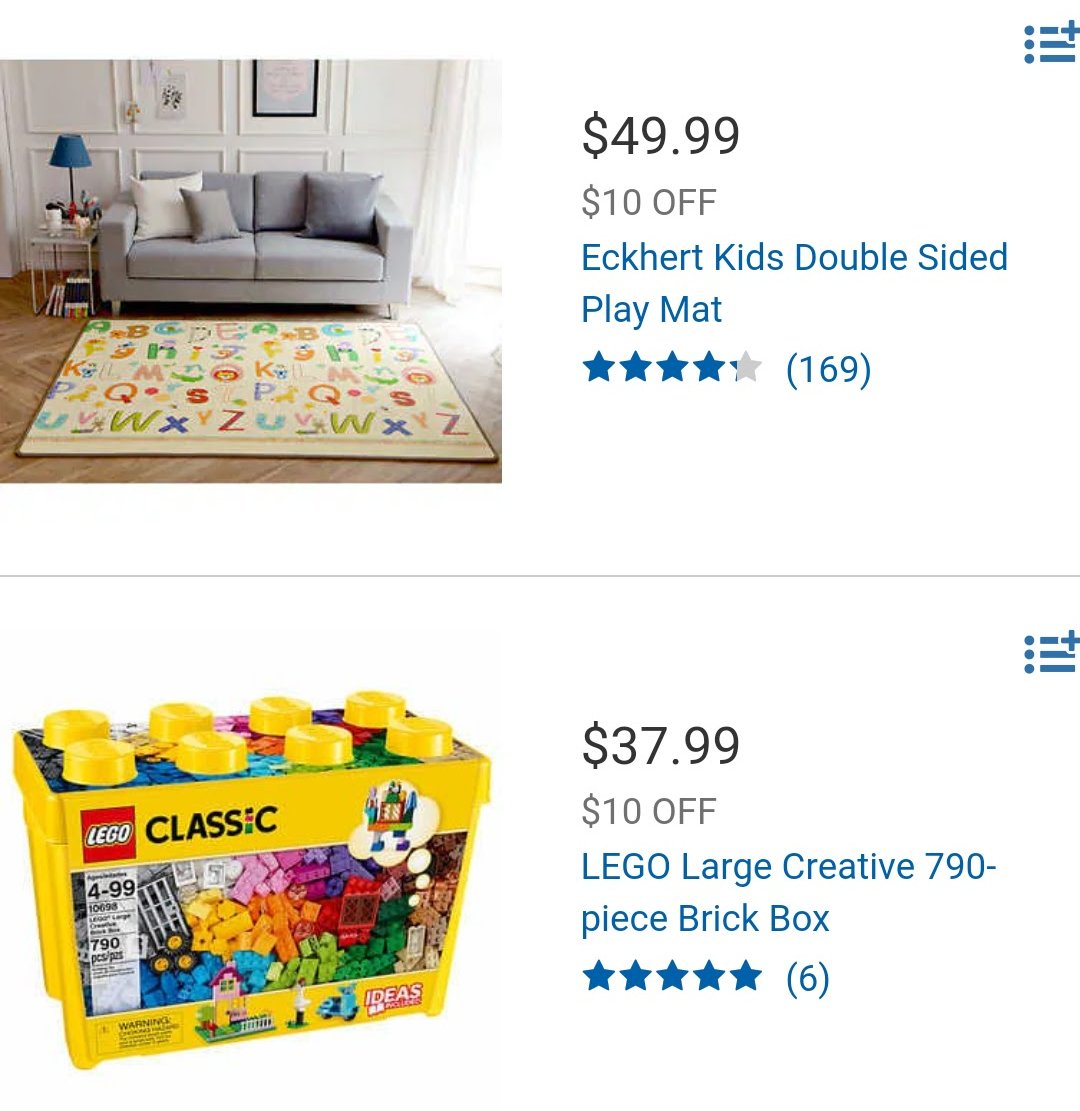Viewport: 1080px width, 1111px height.
Task: Open the LEGO Large Creative 790-piece Brick Box link
Action: coord(788,892)
